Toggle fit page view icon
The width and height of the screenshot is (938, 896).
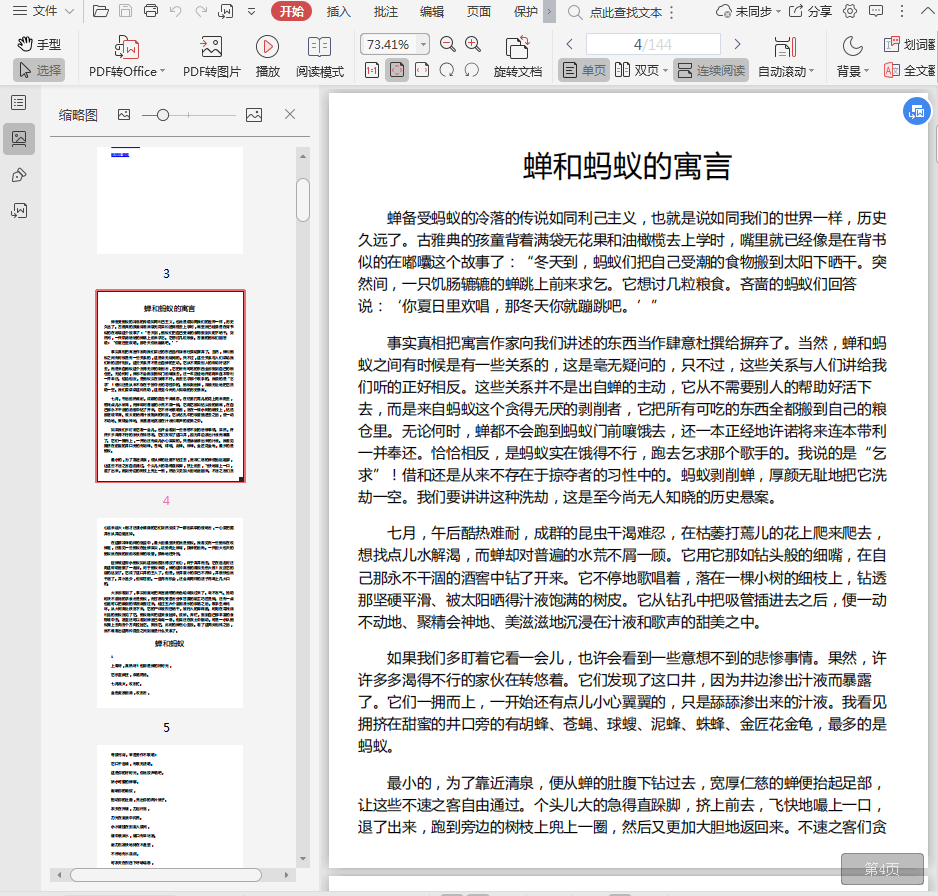point(397,70)
